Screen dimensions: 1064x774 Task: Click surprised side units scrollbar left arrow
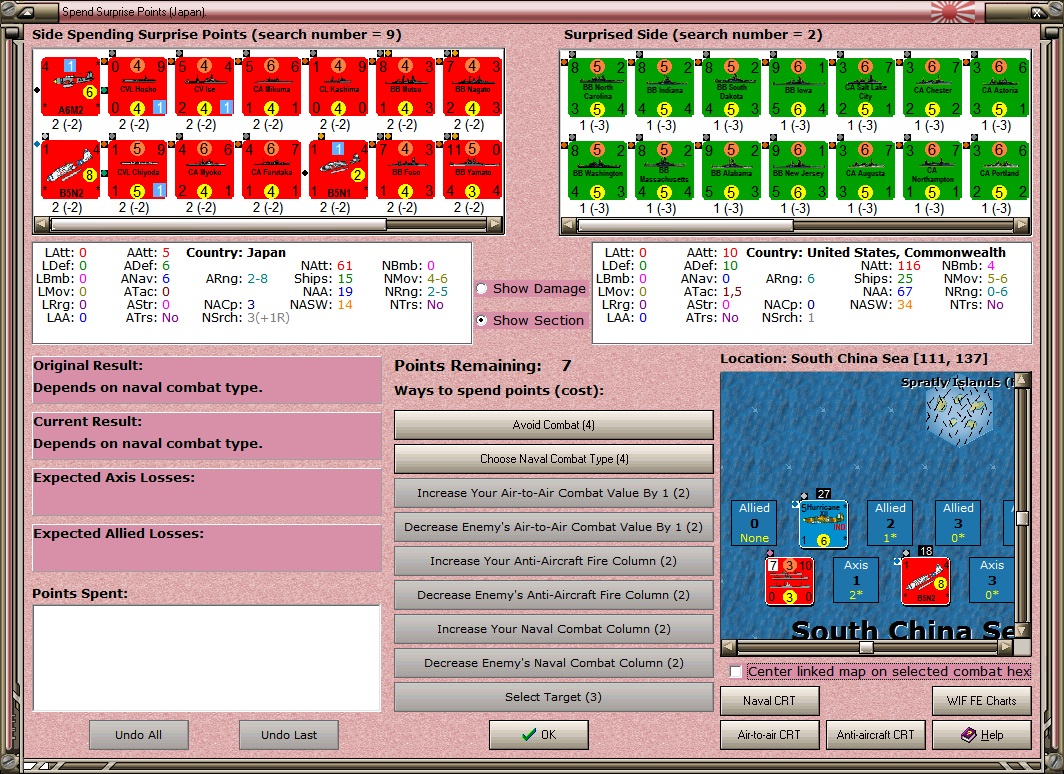(x=569, y=225)
